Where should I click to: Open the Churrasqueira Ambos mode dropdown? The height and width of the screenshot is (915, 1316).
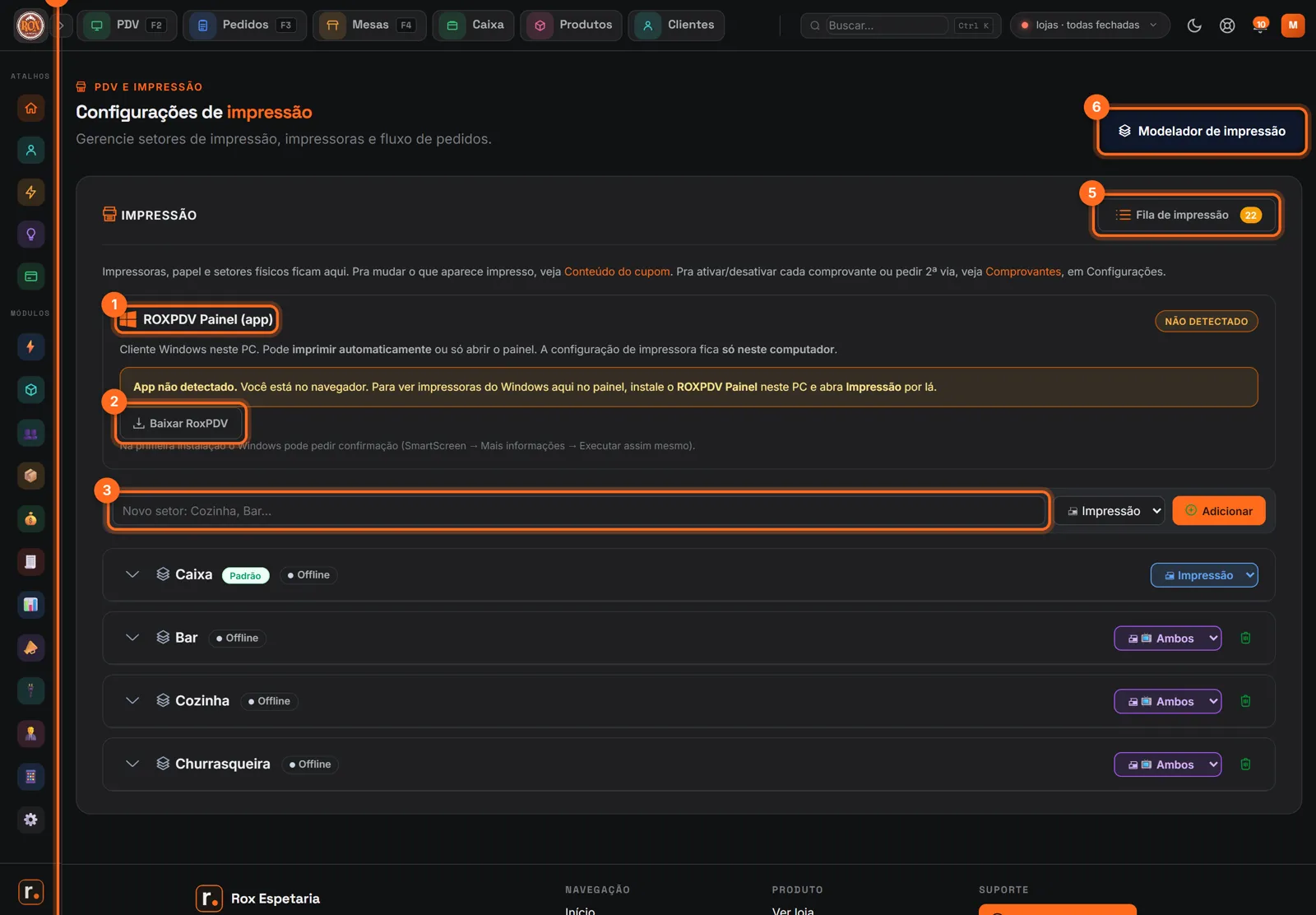point(1168,764)
